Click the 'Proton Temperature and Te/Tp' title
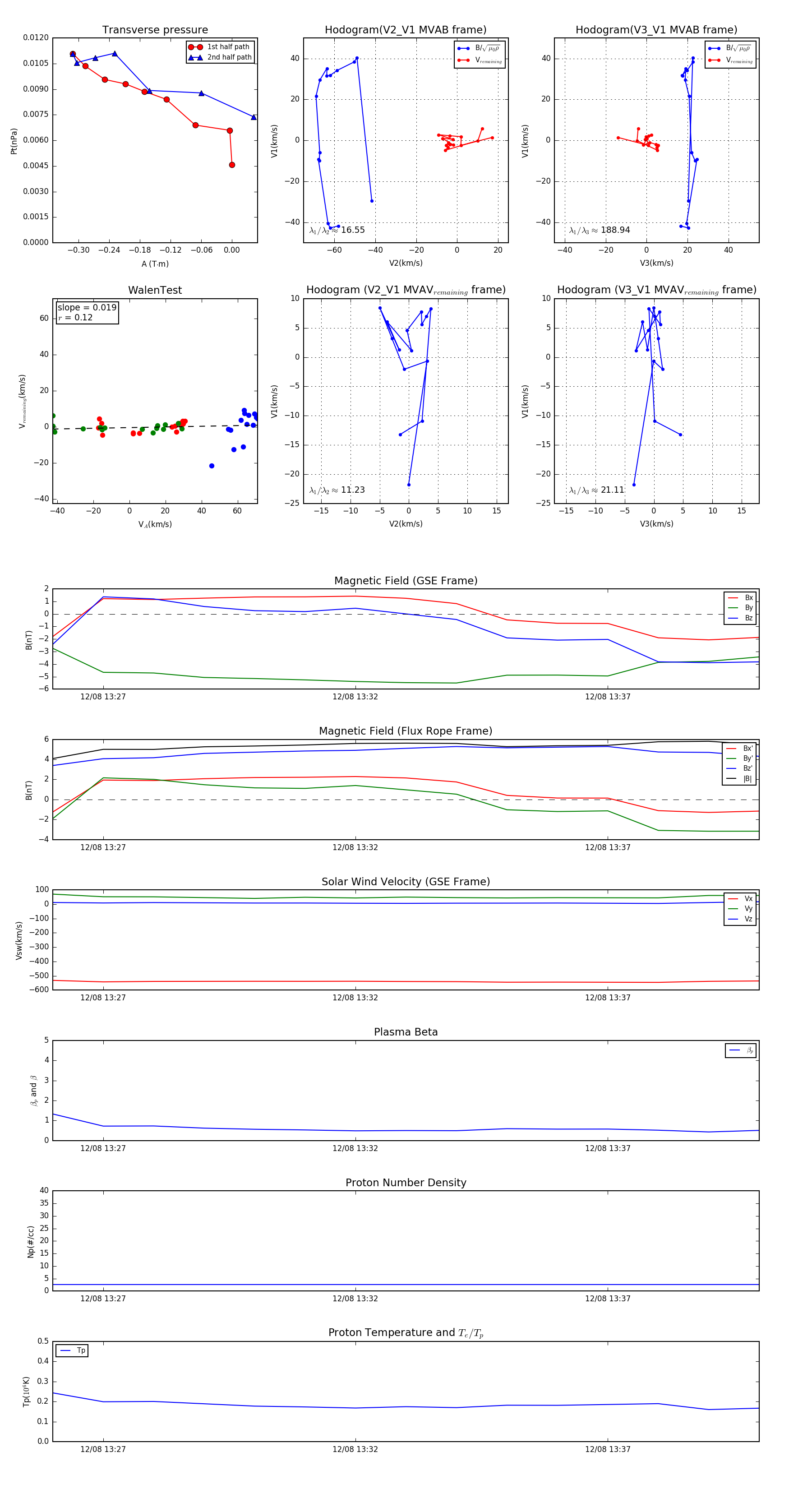This screenshot has width=812, height=1489. coord(406,1333)
